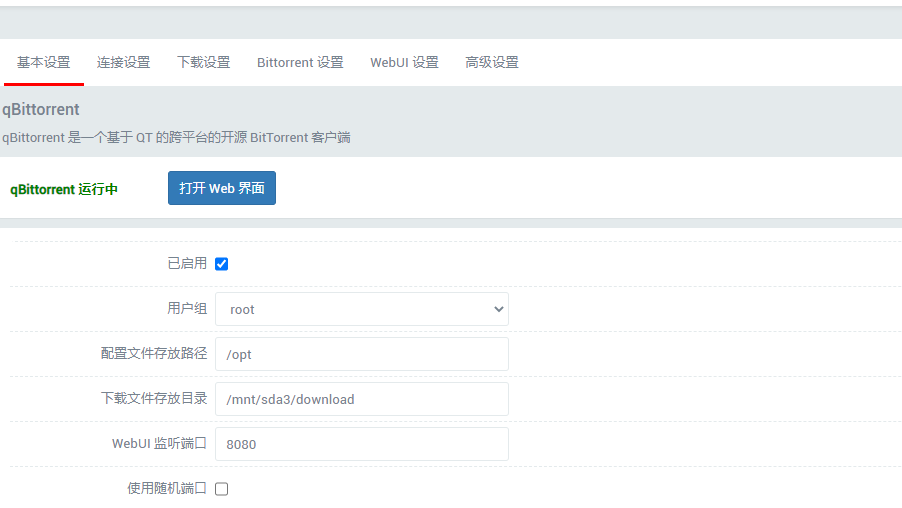Viewport: 902px width, 508px height.
Task: Click the 下载文件存放目录 input field
Action: pyautogui.click(x=362, y=399)
